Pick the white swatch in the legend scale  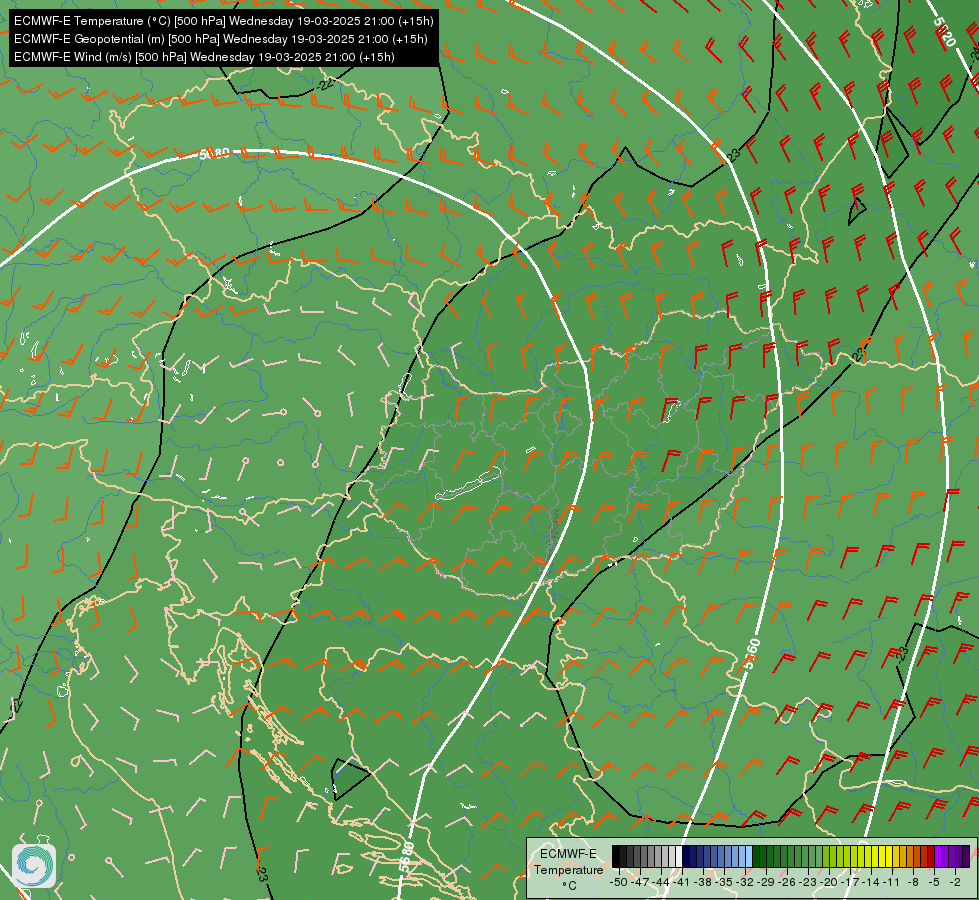[679, 856]
